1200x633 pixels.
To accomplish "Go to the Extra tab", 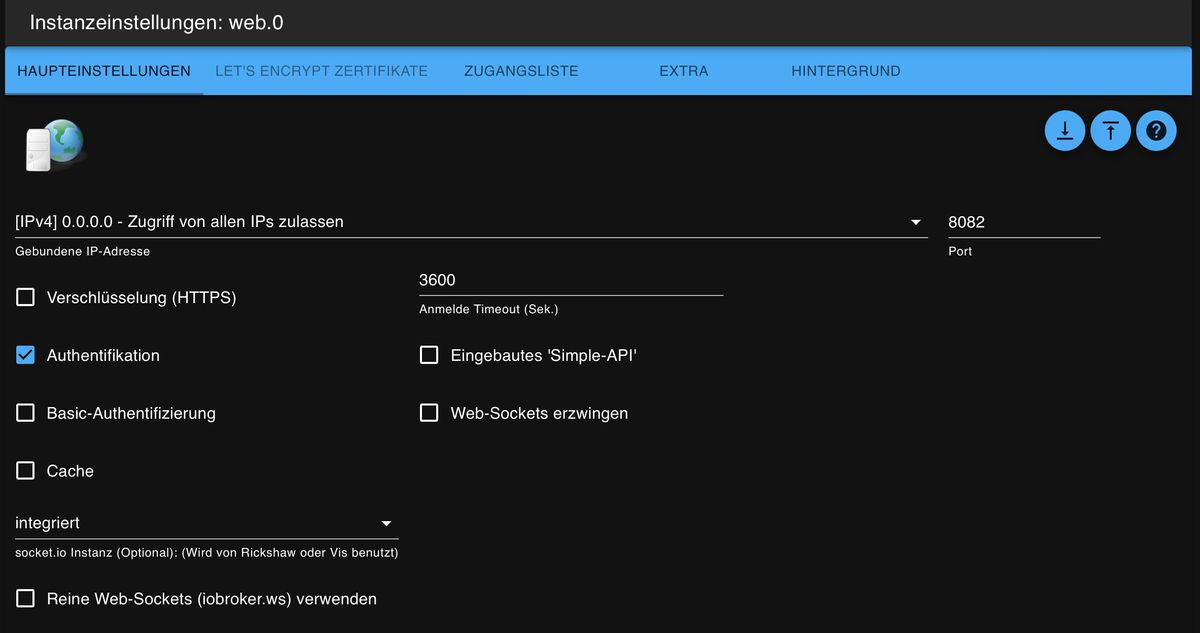I will [683, 71].
